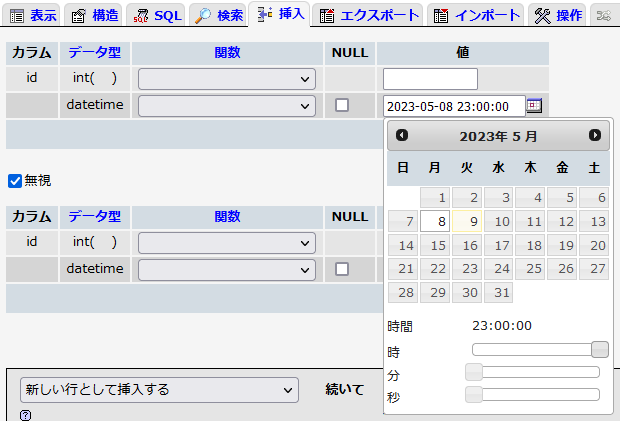Click the 挿入 tab icon
Viewport: 620px width, 421px height.
click(265, 15)
